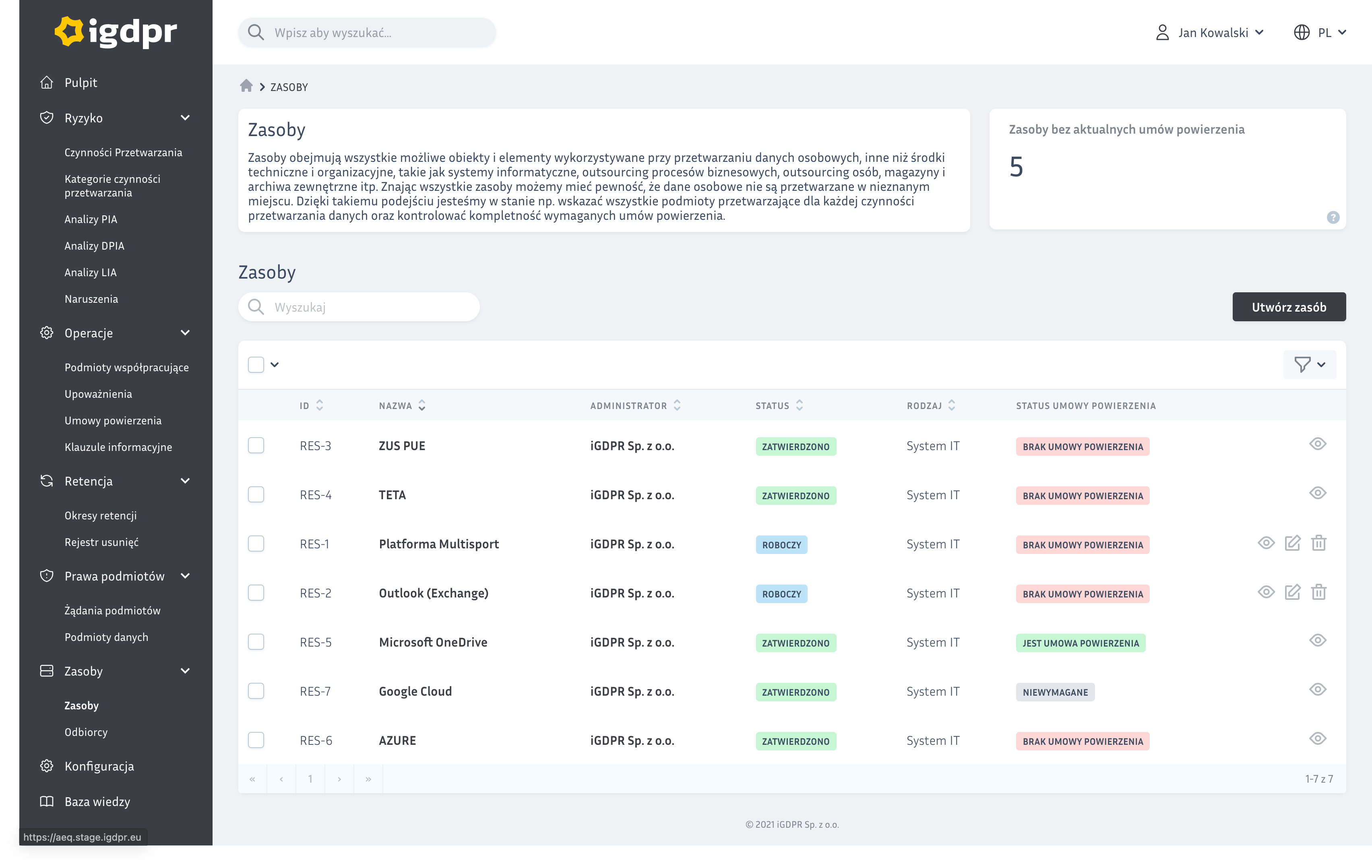
Task: View details of ZUS PUE using the eye icon
Action: tap(1317, 444)
